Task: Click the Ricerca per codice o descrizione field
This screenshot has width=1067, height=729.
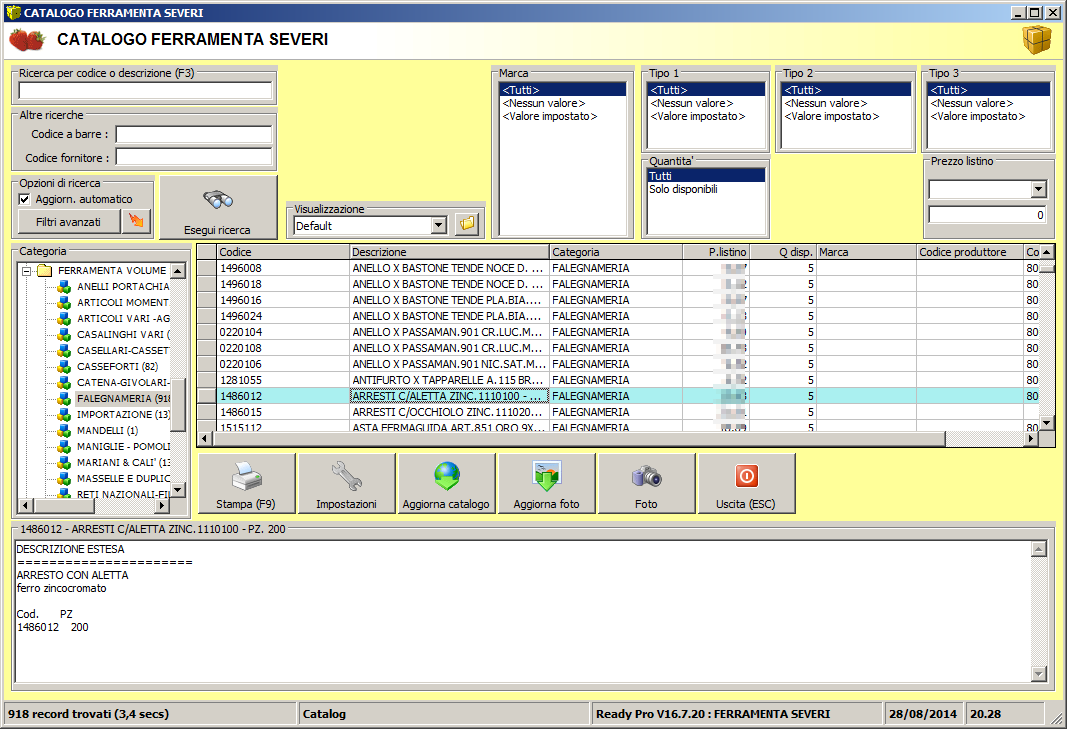Action: coord(145,91)
